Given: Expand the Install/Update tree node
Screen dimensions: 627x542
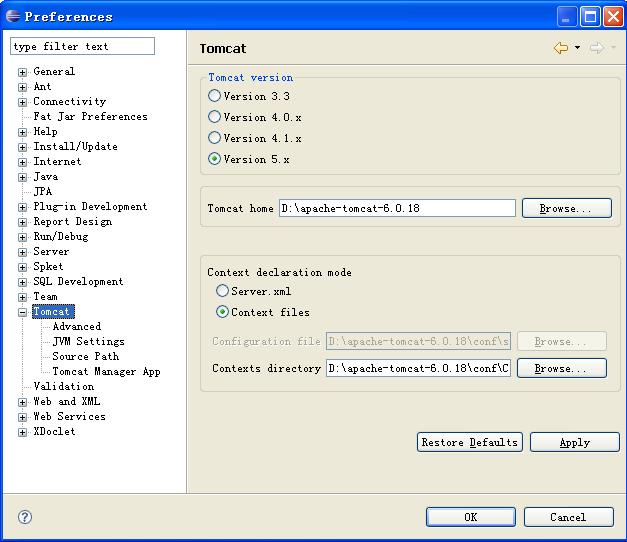Looking at the screenshot, I should point(22,147).
